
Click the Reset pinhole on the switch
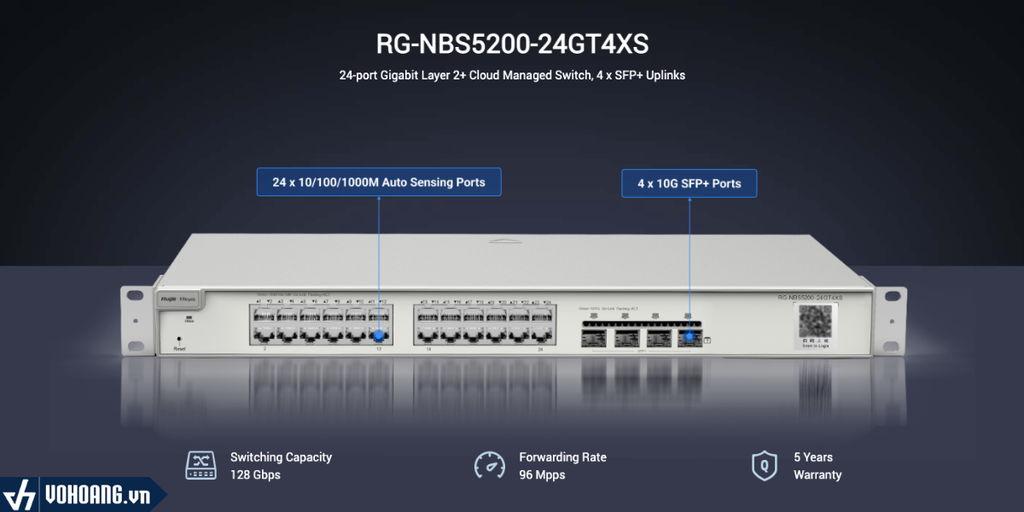point(179,340)
